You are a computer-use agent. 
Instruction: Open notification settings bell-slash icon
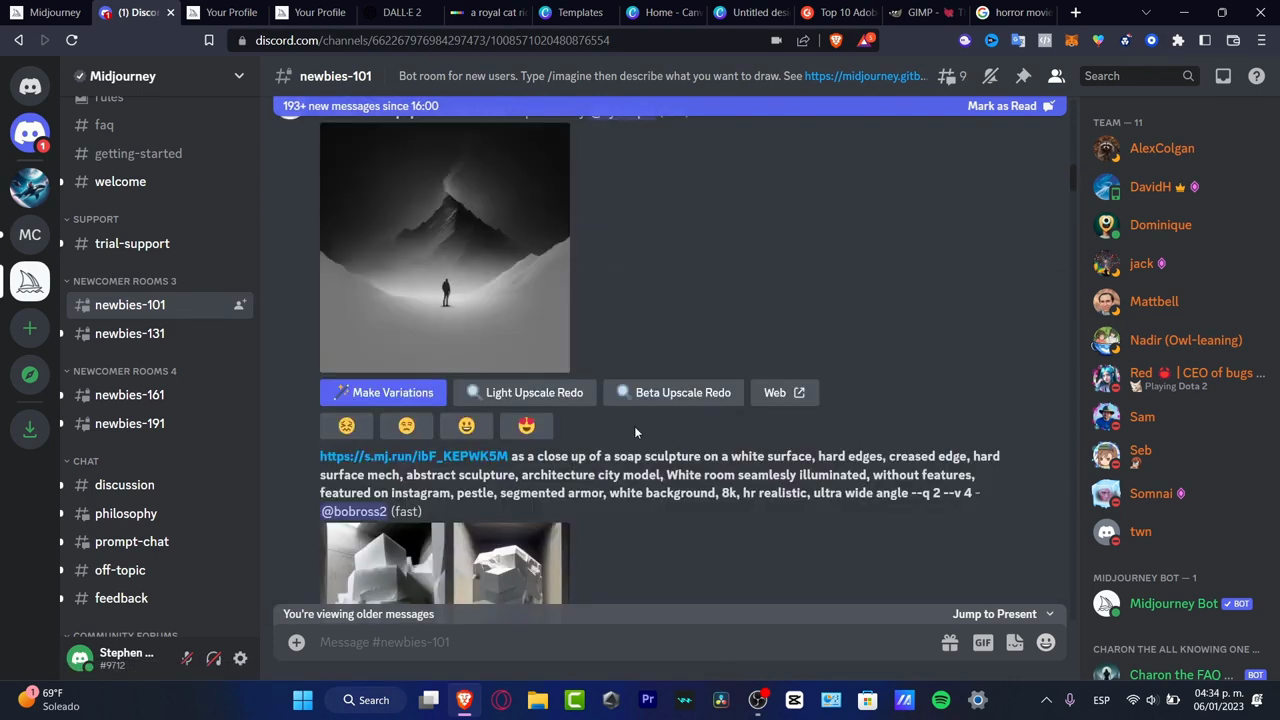(990, 76)
